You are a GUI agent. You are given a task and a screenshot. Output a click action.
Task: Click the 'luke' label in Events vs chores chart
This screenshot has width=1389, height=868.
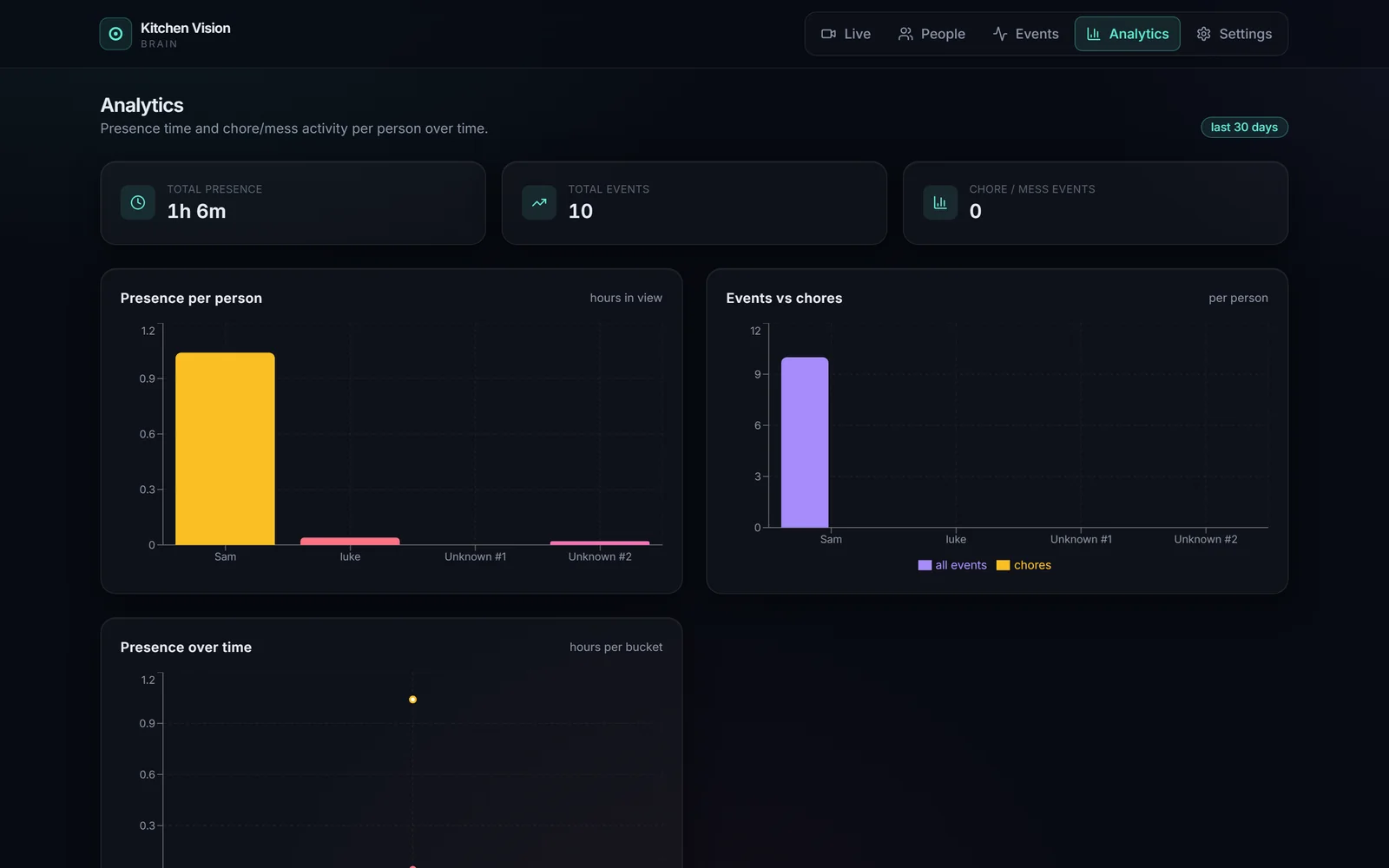[x=956, y=540]
